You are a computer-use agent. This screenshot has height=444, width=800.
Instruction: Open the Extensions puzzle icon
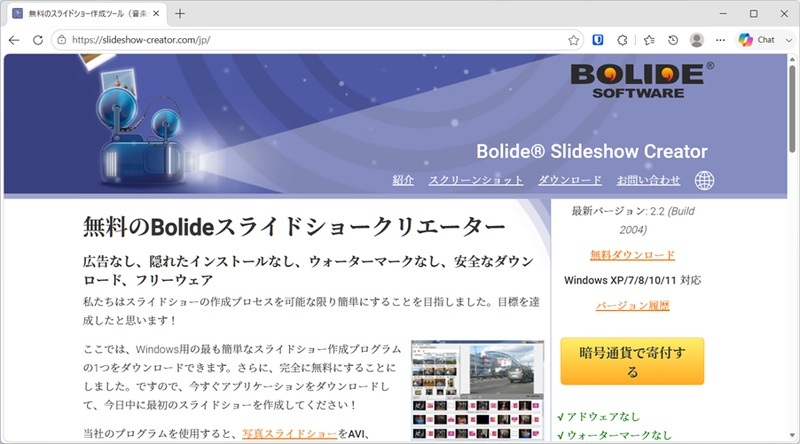pyautogui.click(x=622, y=40)
